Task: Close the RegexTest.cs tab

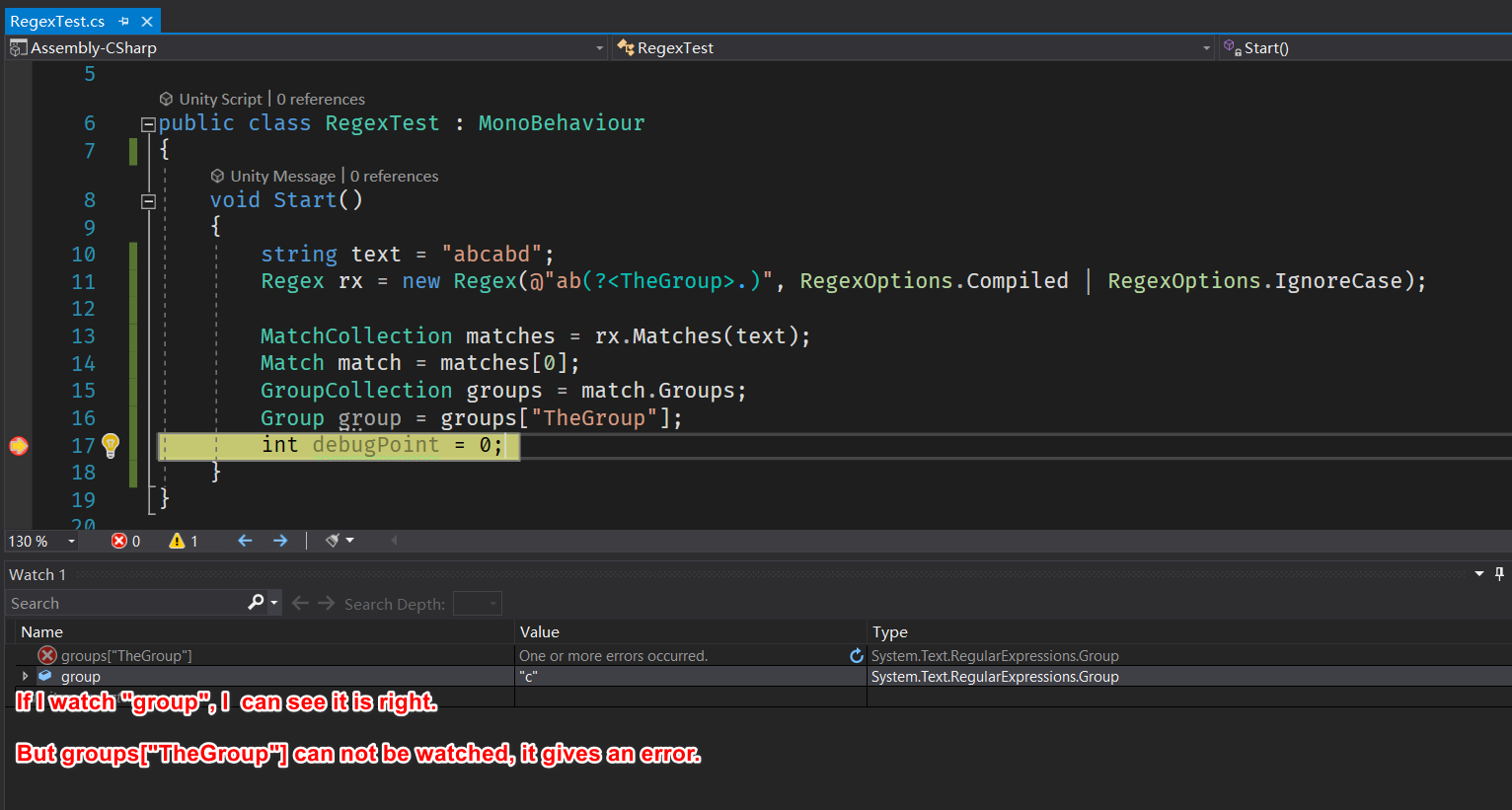Action: 147,21
